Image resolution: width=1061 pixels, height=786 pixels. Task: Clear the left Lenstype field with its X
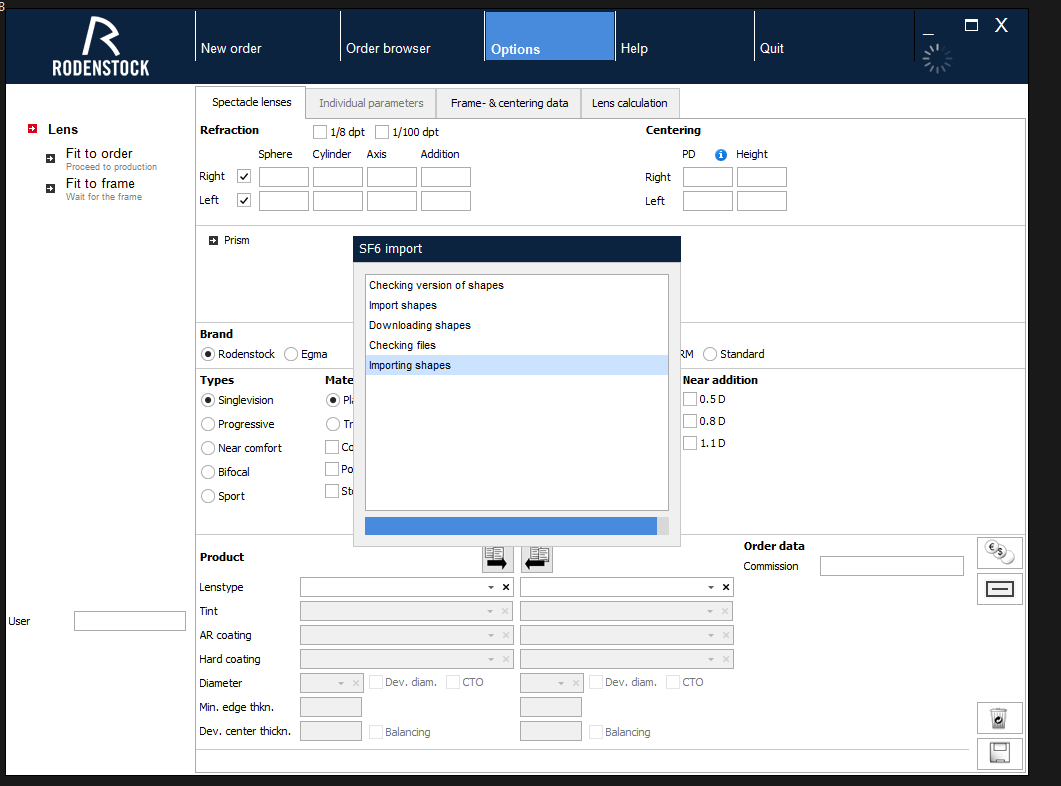(x=505, y=587)
